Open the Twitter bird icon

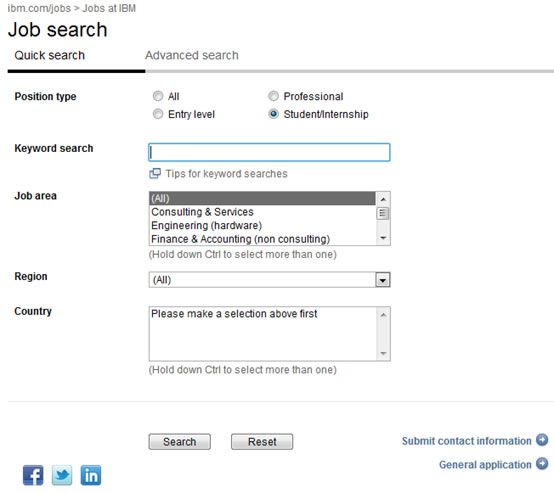click(x=62, y=475)
